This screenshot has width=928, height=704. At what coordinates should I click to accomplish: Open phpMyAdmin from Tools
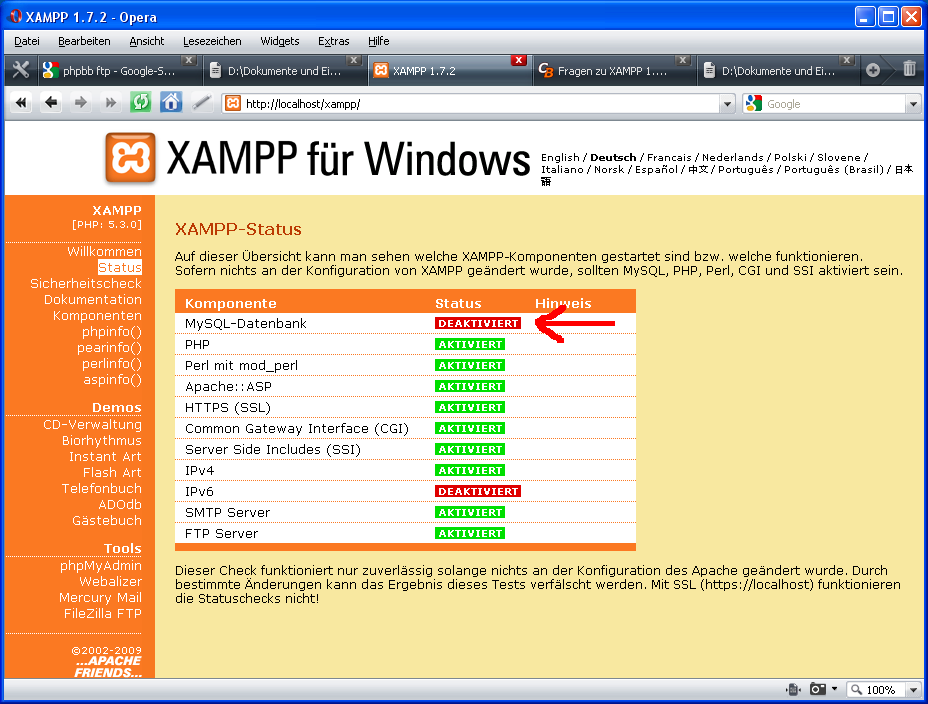point(101,566)
